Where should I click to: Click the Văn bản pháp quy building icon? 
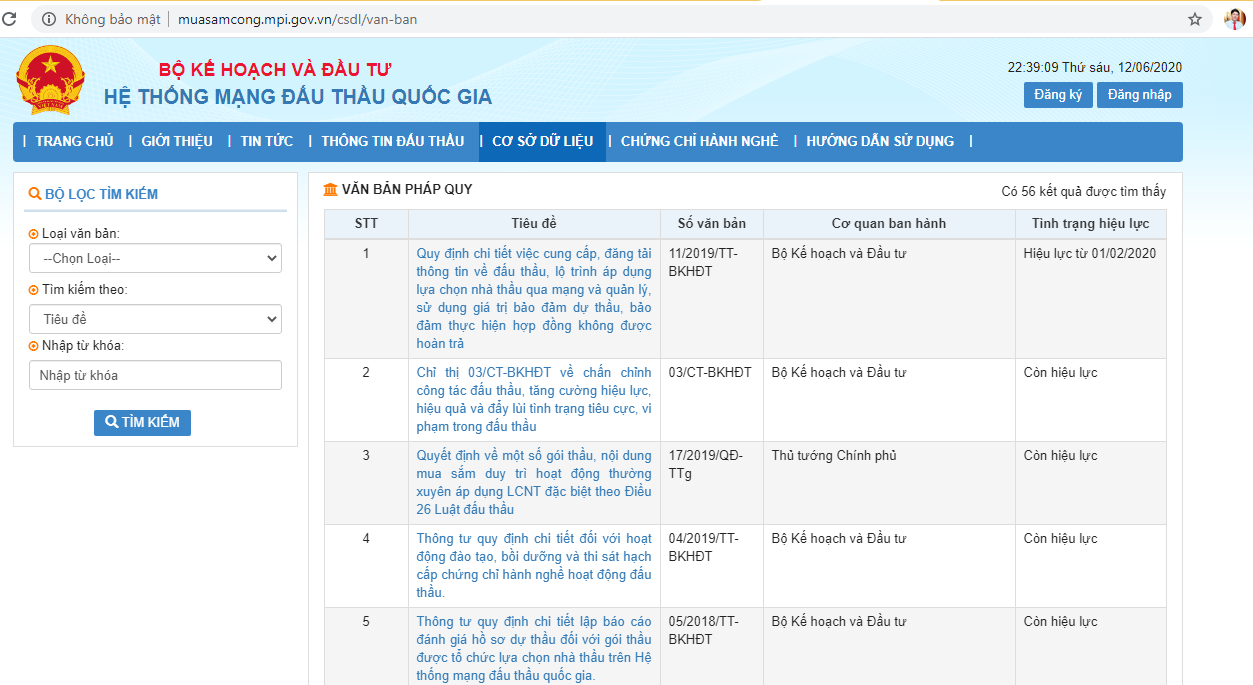[x=330, y=190]
